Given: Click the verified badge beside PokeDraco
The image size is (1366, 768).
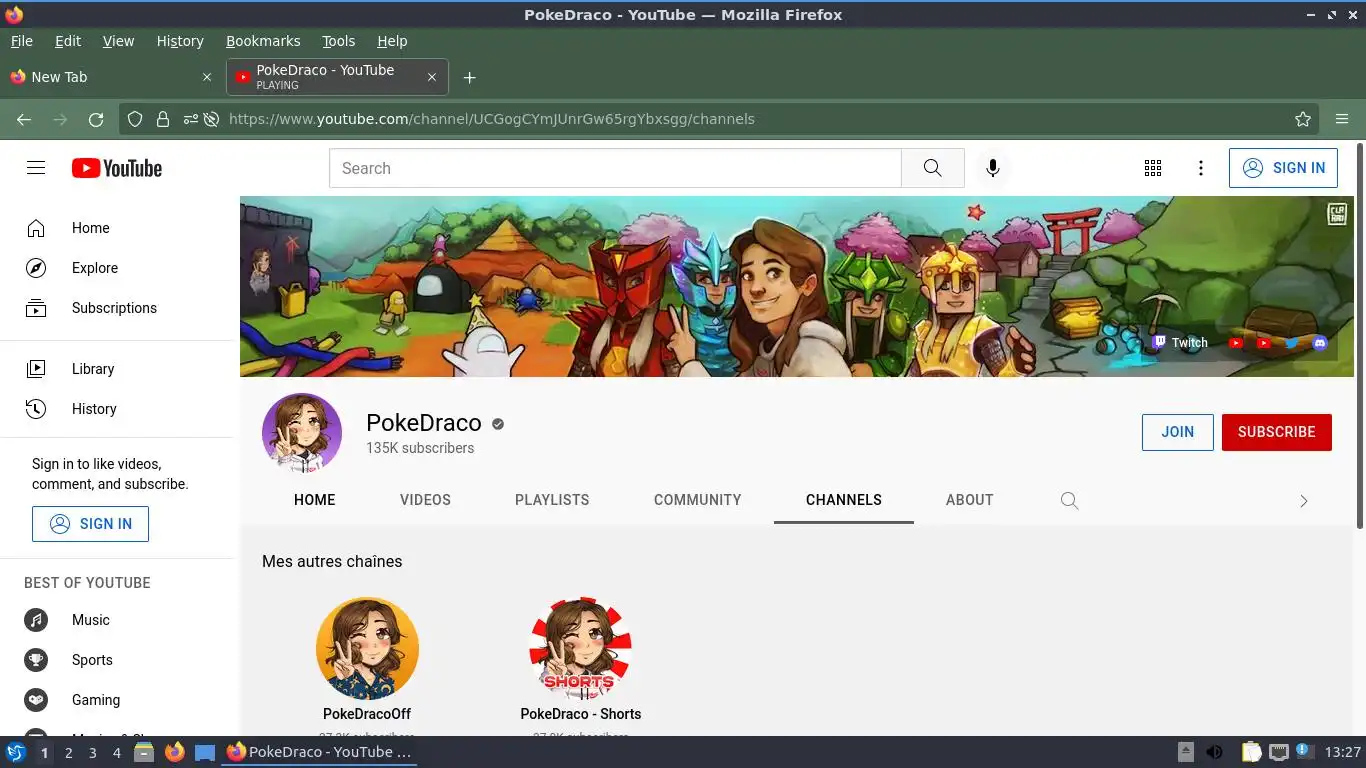Looking at the screenshot, I should (x=498, y=424).
